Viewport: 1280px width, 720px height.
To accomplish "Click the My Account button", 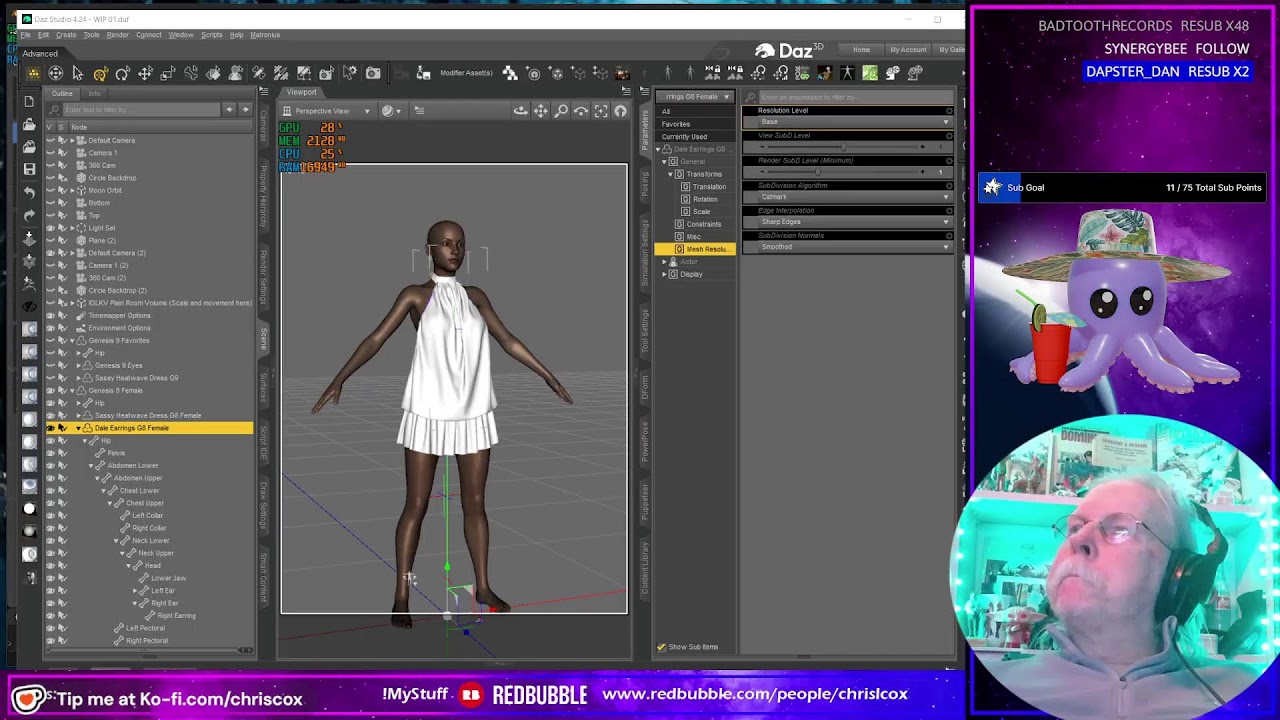I will pos(908,50).
